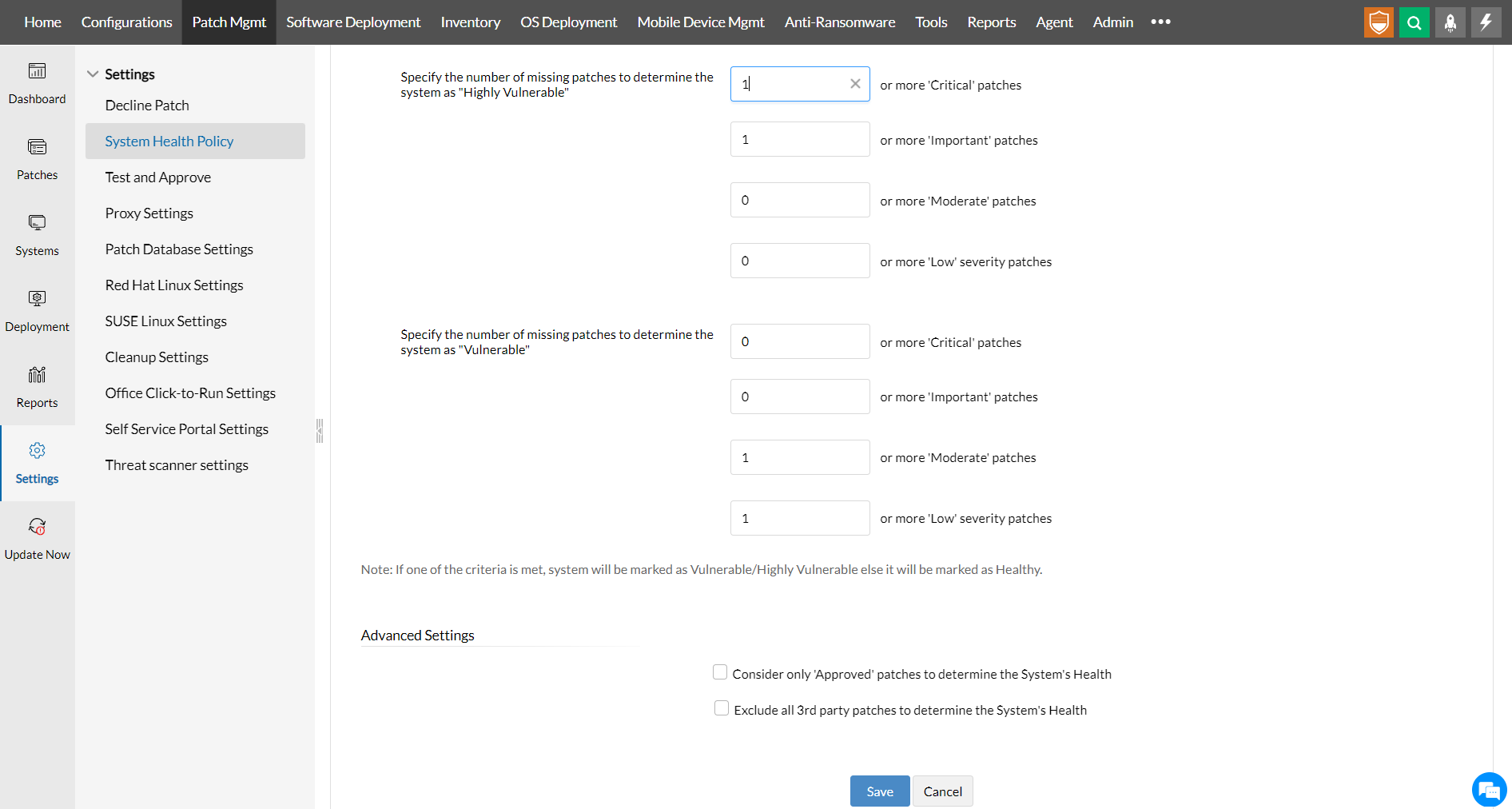Click the orange shield icon in header

[x=1379, y=22]
